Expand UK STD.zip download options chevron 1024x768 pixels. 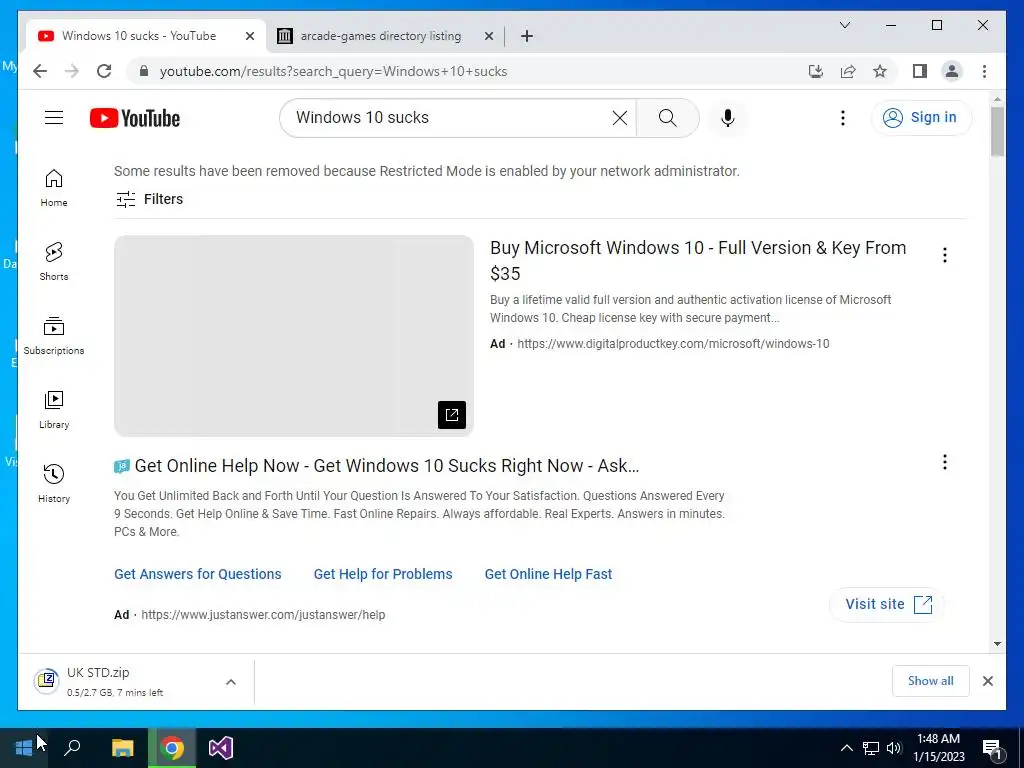click(231, 682)
